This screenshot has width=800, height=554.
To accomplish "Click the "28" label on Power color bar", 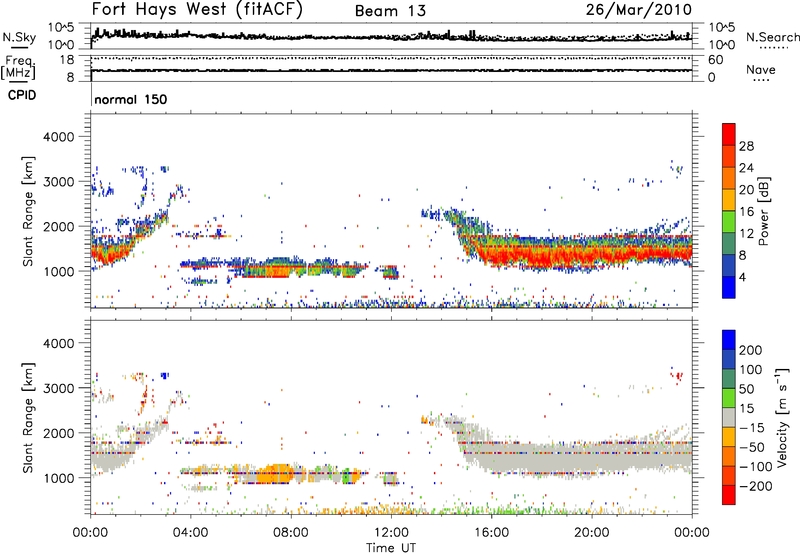I will click(746, 146).
